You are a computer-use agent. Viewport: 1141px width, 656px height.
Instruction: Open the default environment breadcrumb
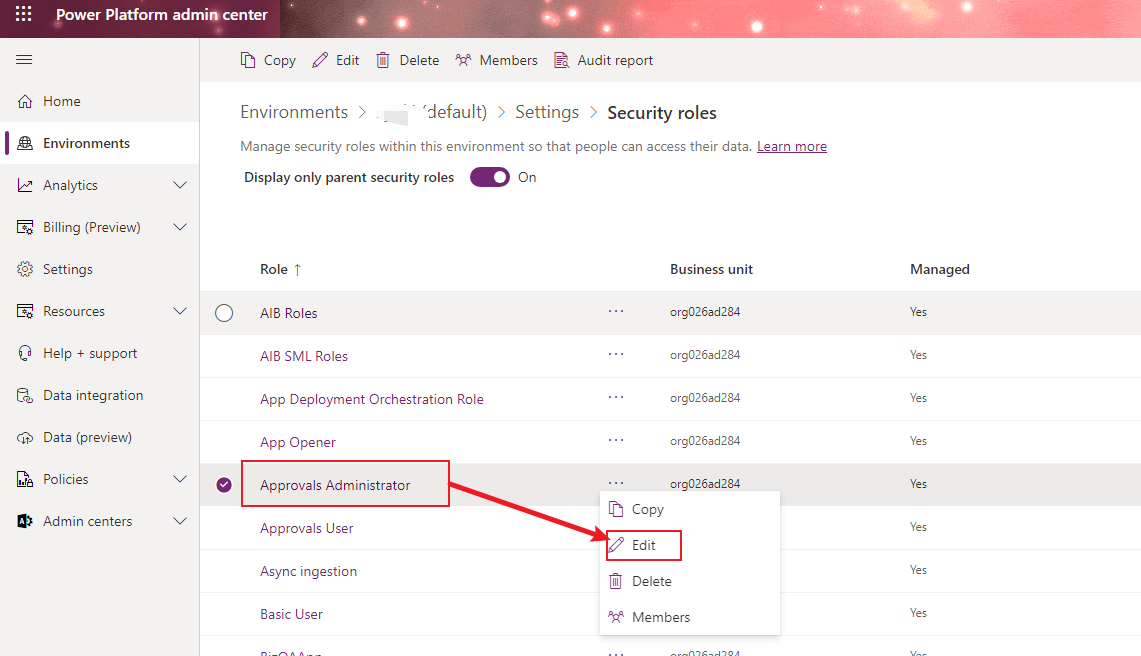(x=432, y=112)
